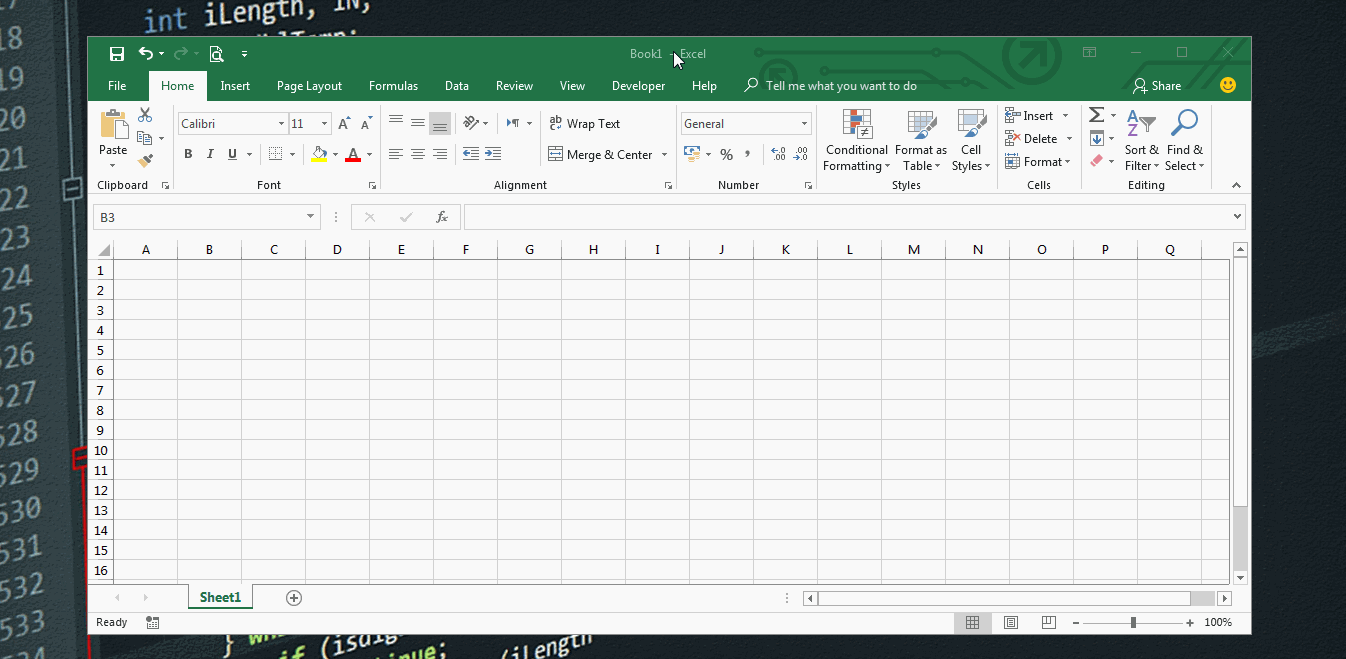Apply top vertical alignment

coord(396,123)
